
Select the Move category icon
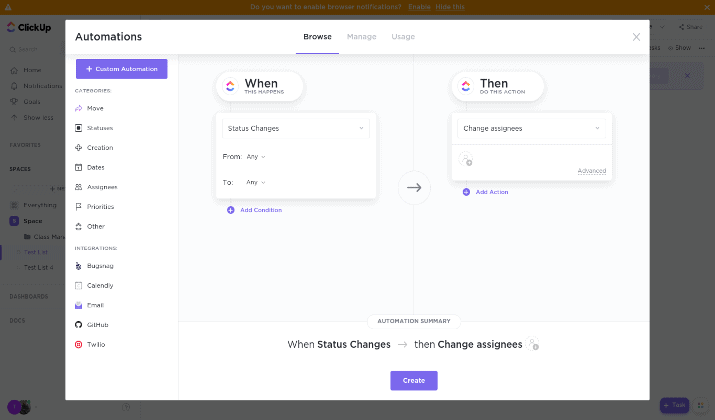78,108
